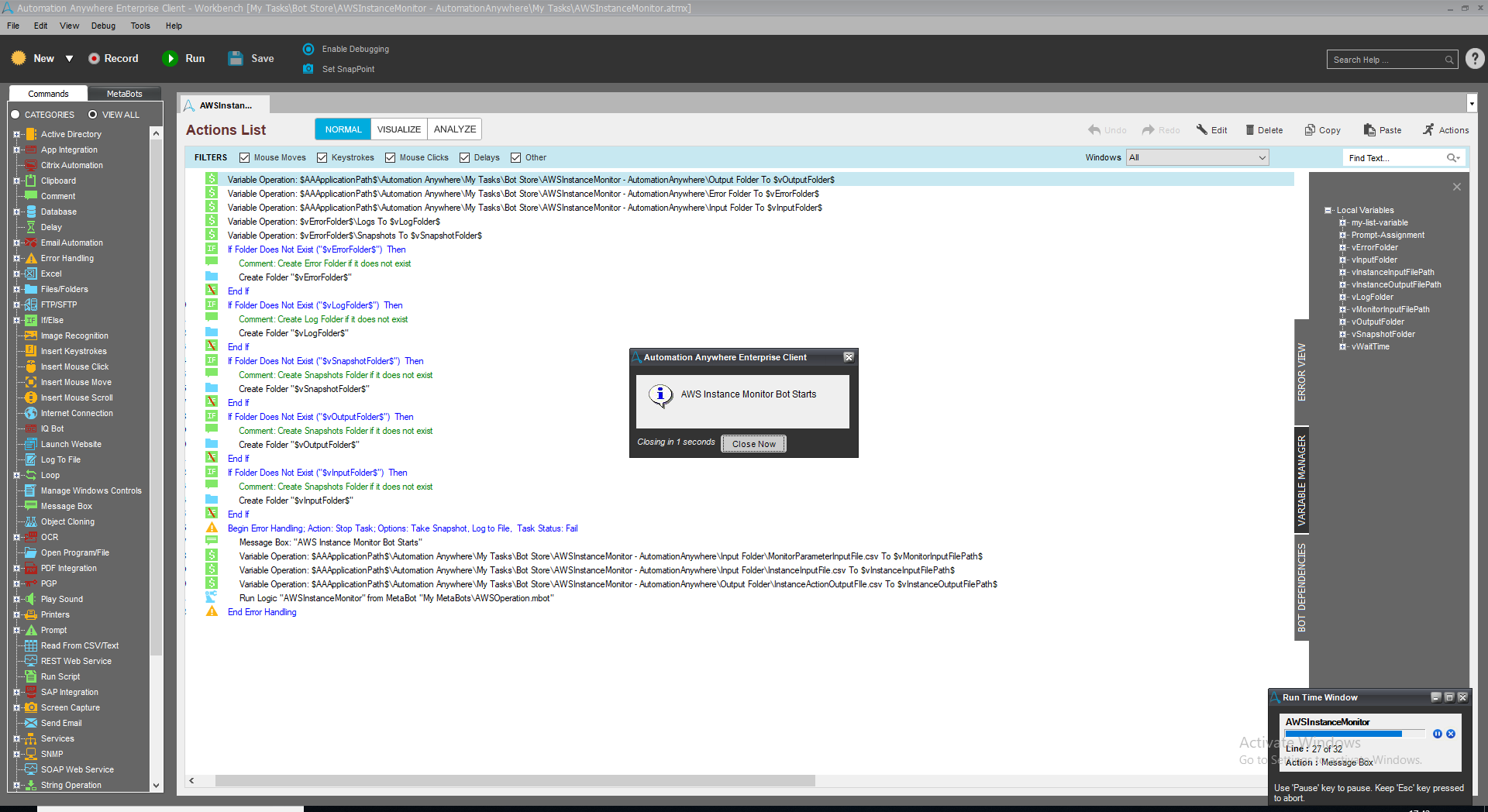Open the help question mark icon
Image resolution: width=1488 pixels, height=812 pixels.
[1475, 59]
